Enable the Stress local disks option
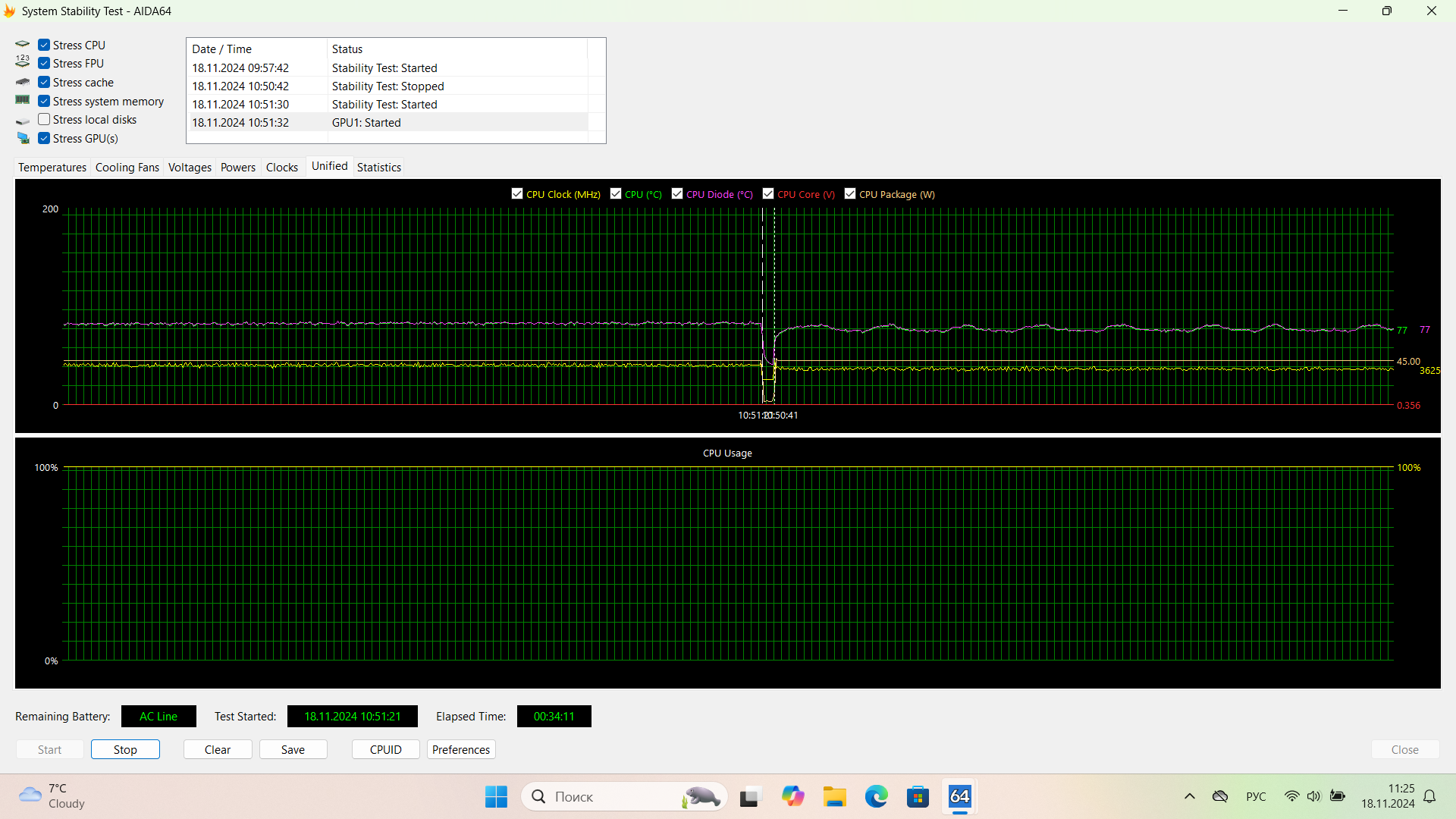Image resolution: width=1456 pixels, height=819 pixels. coord(44,120)
